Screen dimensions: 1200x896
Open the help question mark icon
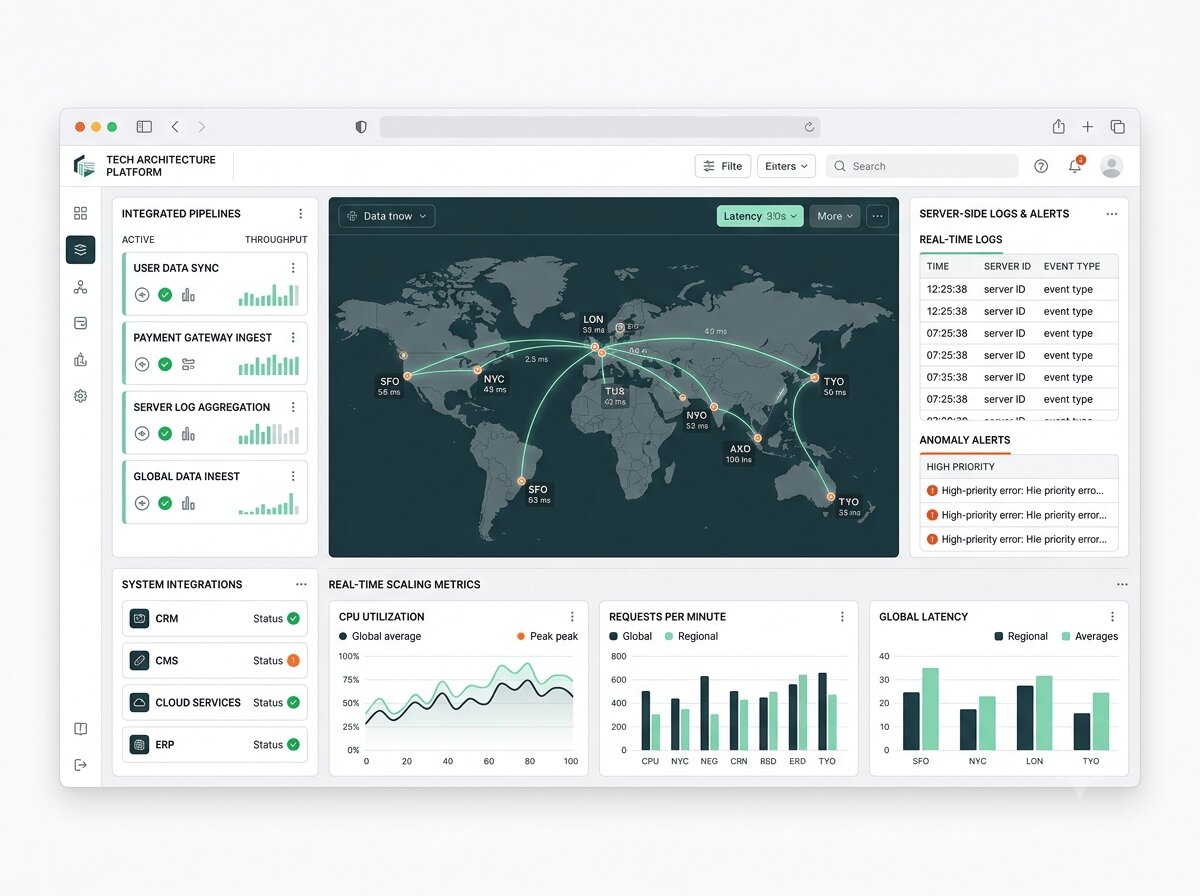[x=1041, y=166]
